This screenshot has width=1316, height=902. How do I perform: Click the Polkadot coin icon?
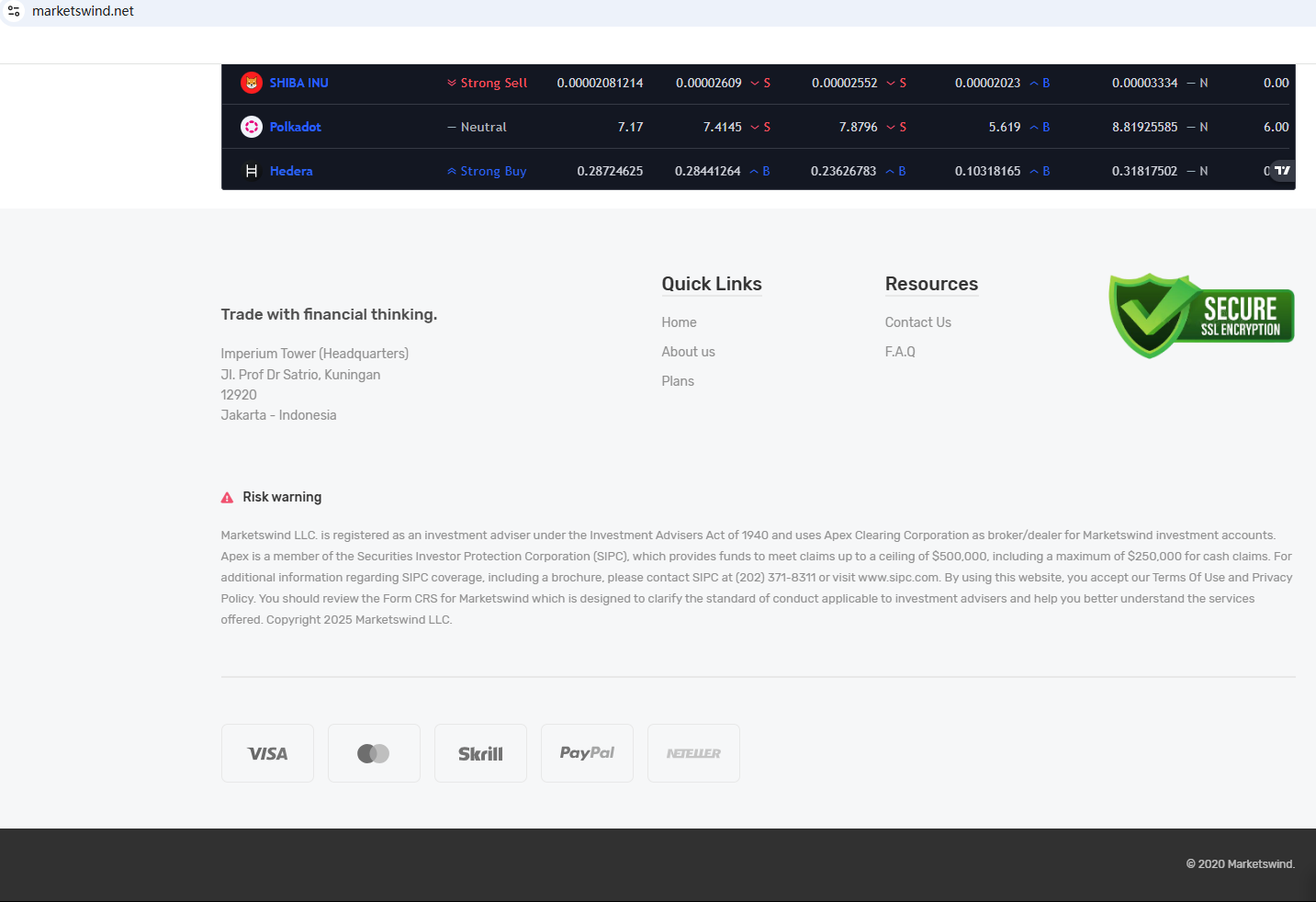point(251,127)
